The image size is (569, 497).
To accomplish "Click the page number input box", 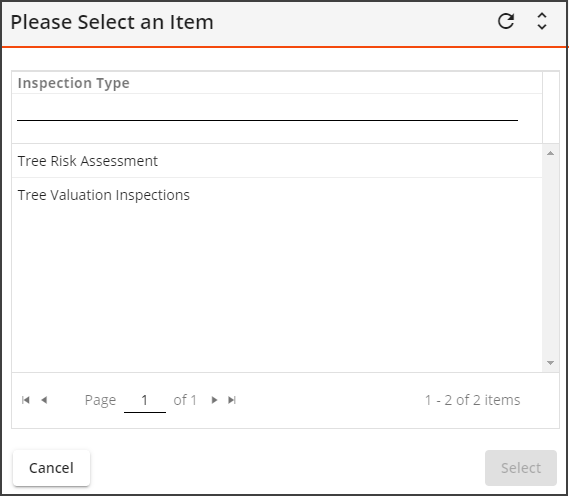I will (x=145, y=401).
